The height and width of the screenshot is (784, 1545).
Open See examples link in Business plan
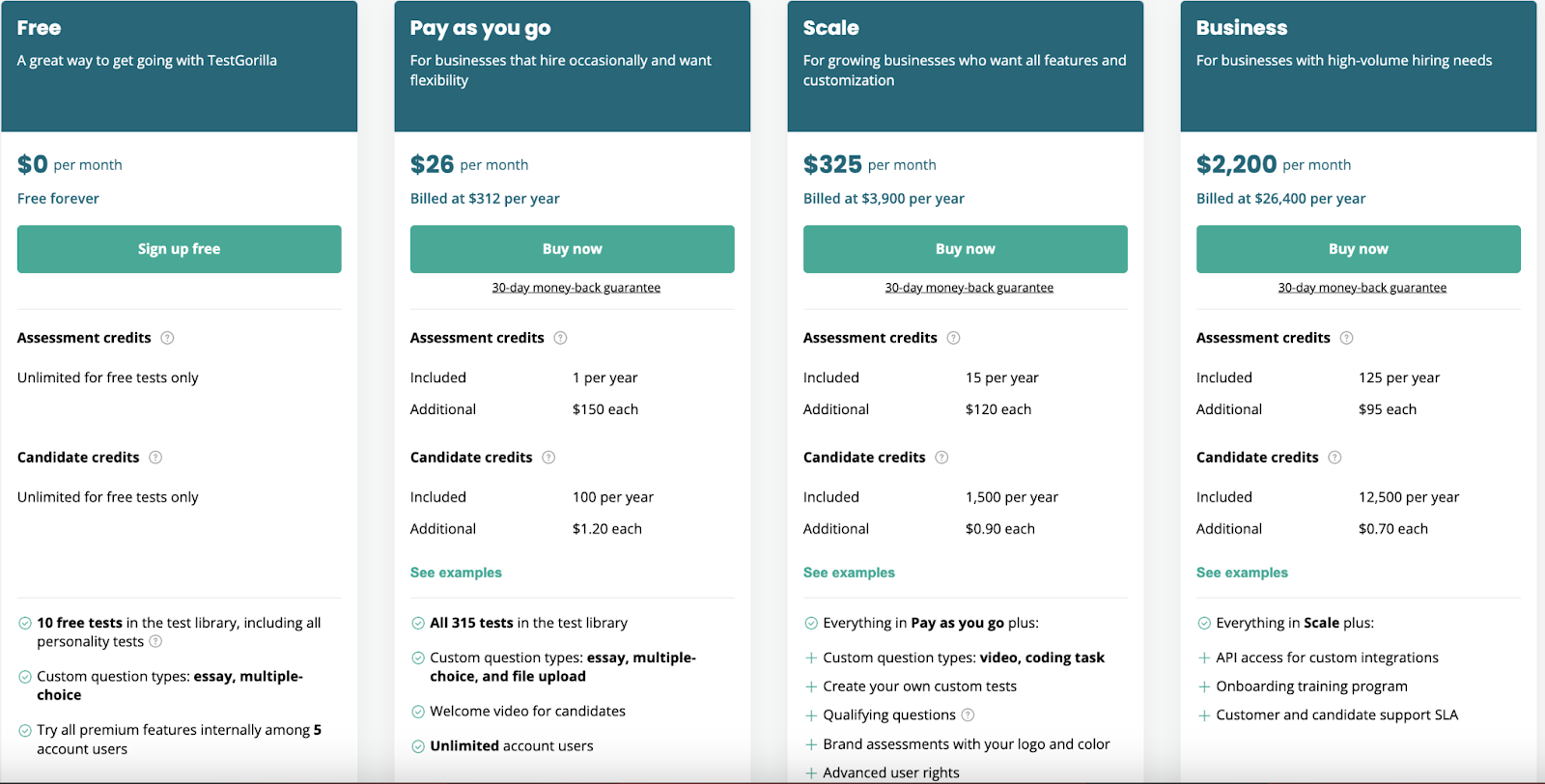click(1242, 573)
